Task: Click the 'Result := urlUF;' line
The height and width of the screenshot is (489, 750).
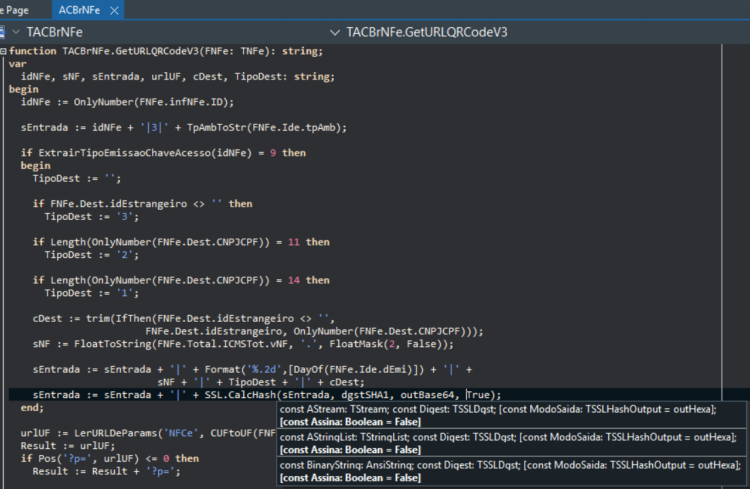Action: 67,446
